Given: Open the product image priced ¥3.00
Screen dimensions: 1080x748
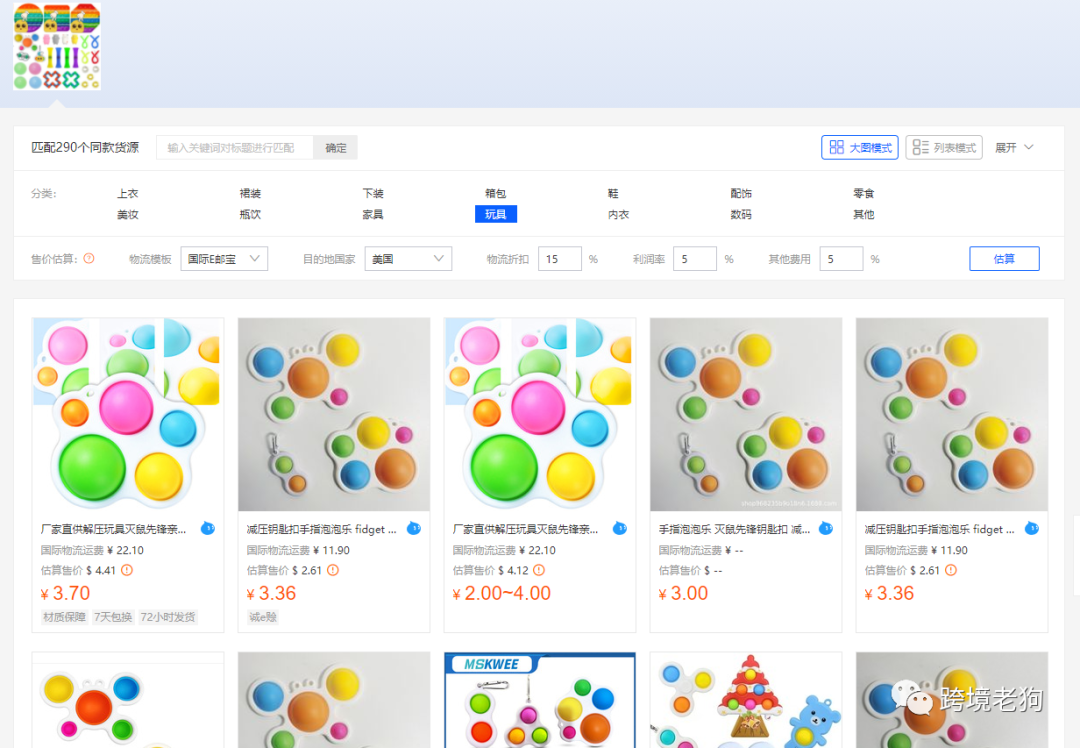Looking at the screenshot, I should tap(746, 414).
